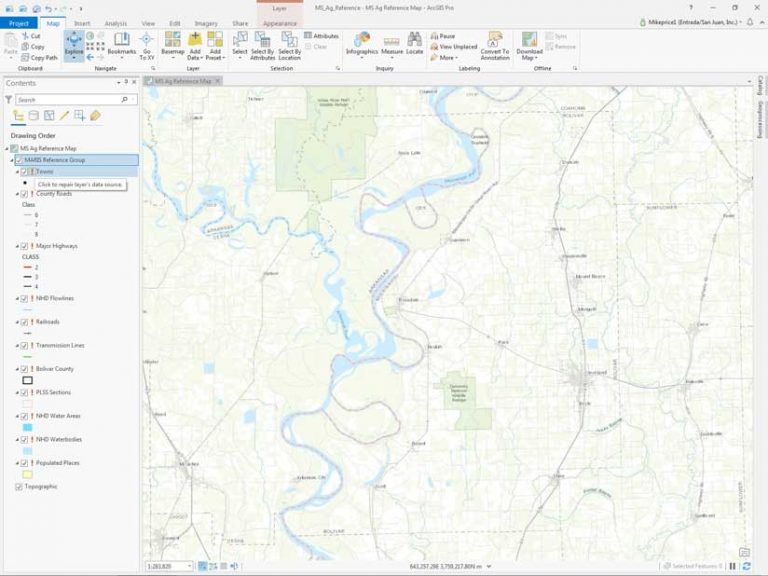Viewport: 768px width, 576px height.
Task: Collapse the Populated Places layer
Action: click(x=17, y=463)
